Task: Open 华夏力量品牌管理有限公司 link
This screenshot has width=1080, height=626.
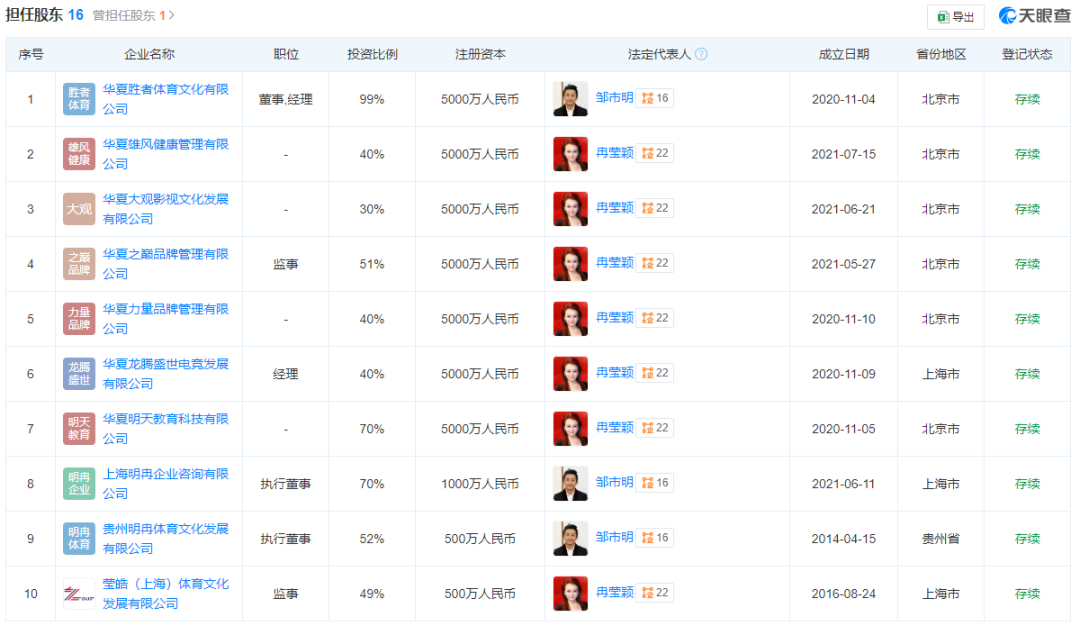Action: tap(165, 319)
